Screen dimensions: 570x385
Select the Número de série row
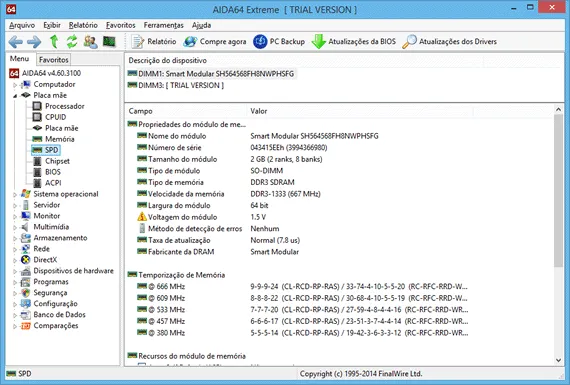232,148
